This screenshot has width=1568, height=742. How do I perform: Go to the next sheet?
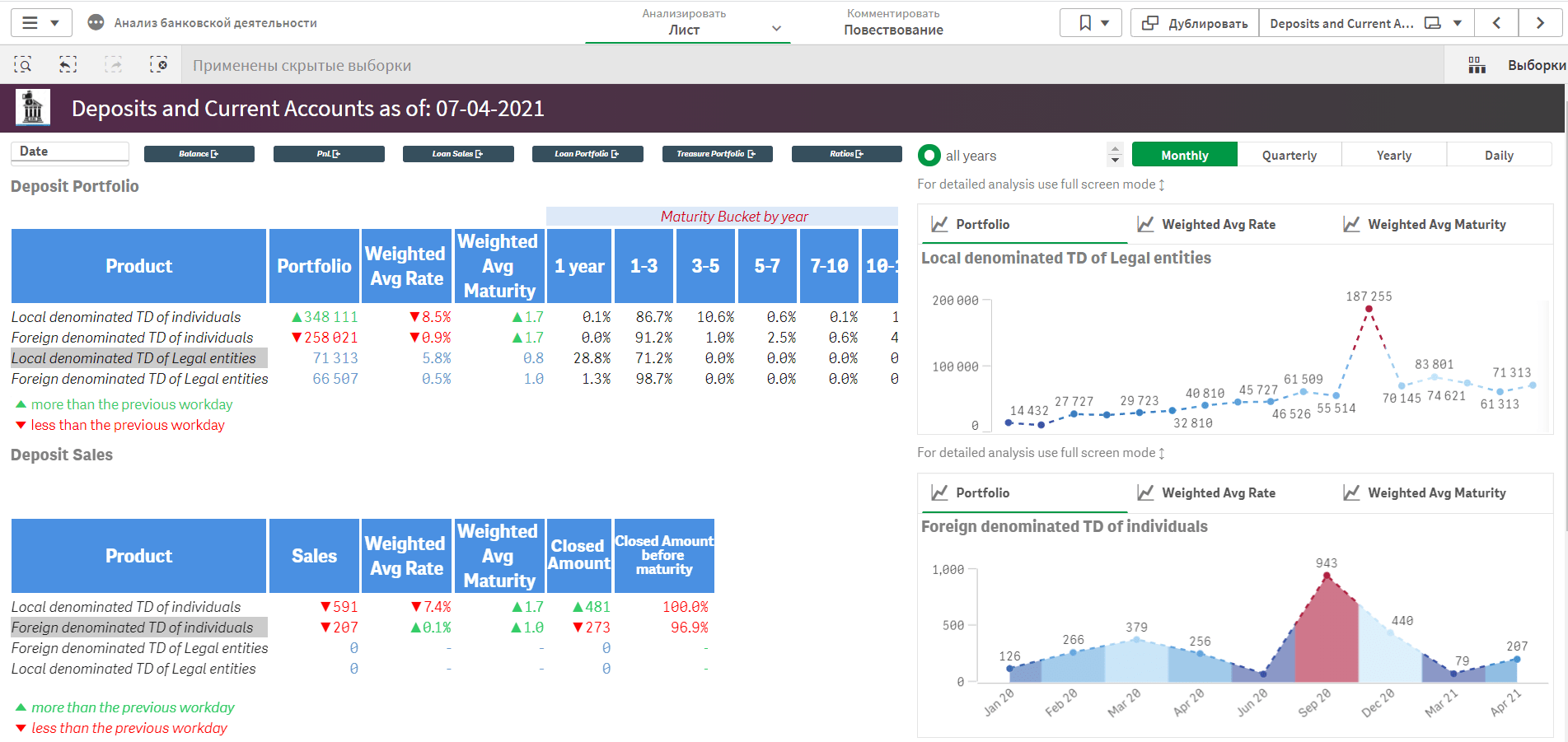[x=1540, y=23]
